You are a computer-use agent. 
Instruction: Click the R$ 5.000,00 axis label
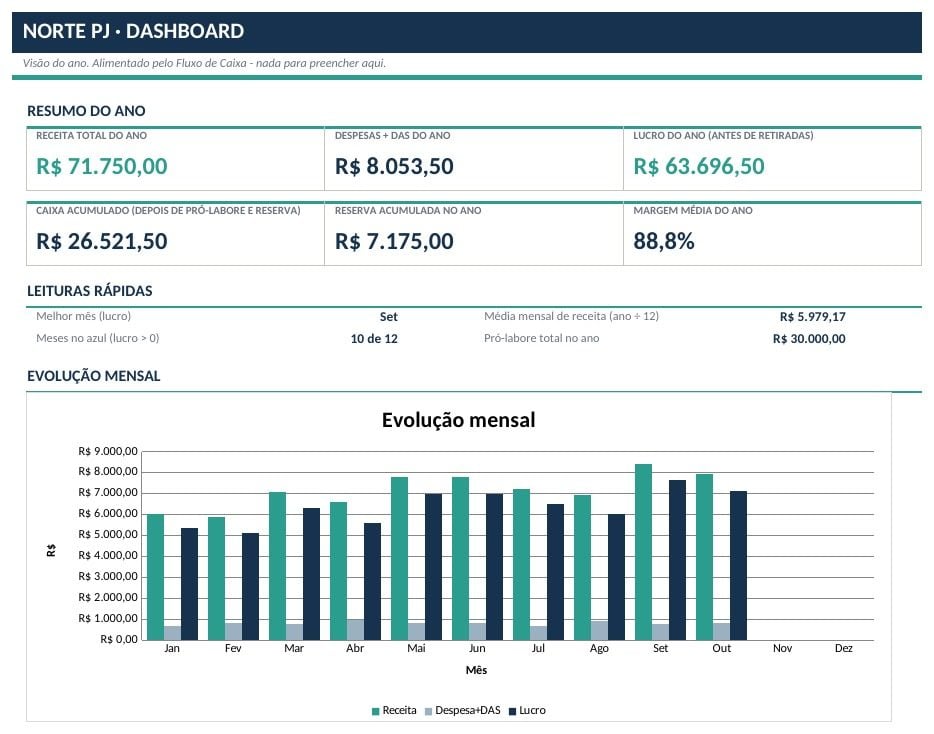pos(108,534)
